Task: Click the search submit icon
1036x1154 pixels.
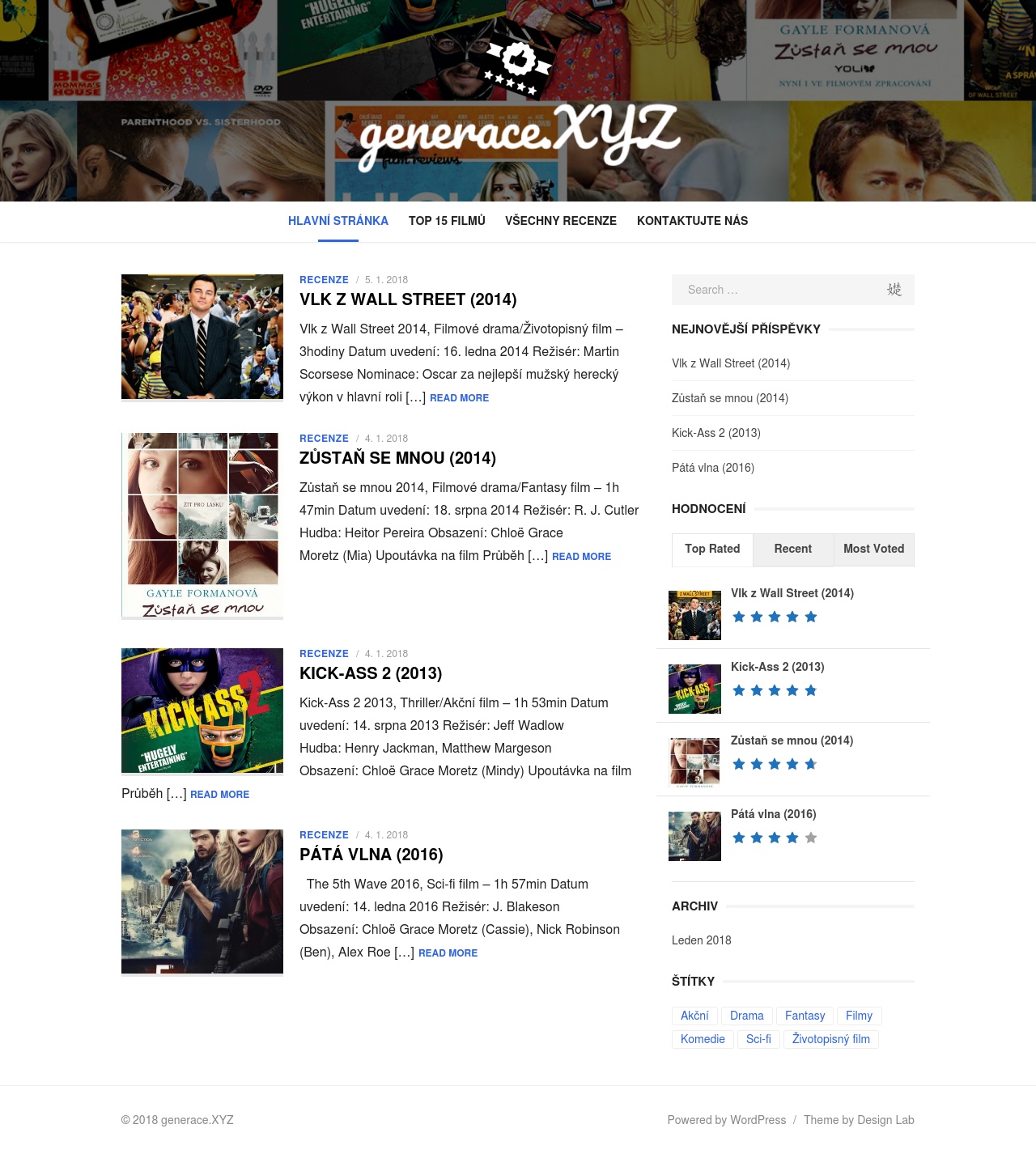Action: [894, 290]
